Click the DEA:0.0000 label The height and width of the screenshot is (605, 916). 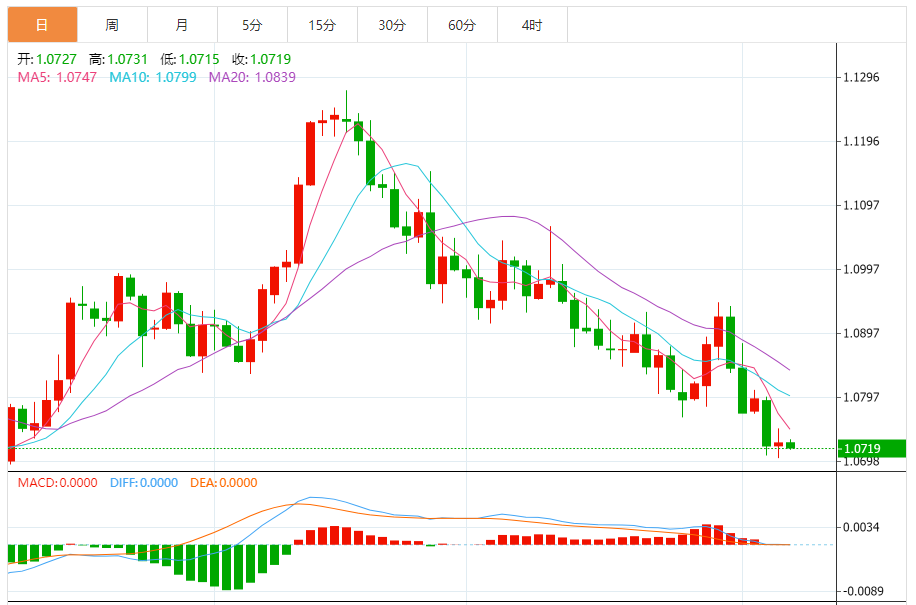pos(224,483)
